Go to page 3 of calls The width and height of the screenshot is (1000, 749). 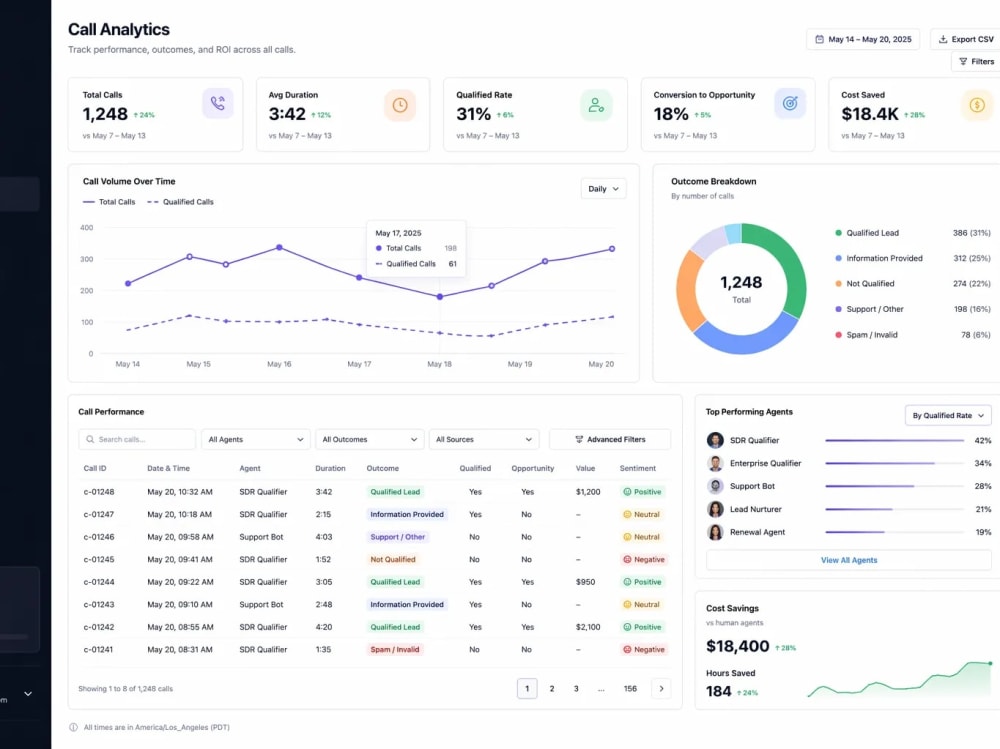pos(576,688)
